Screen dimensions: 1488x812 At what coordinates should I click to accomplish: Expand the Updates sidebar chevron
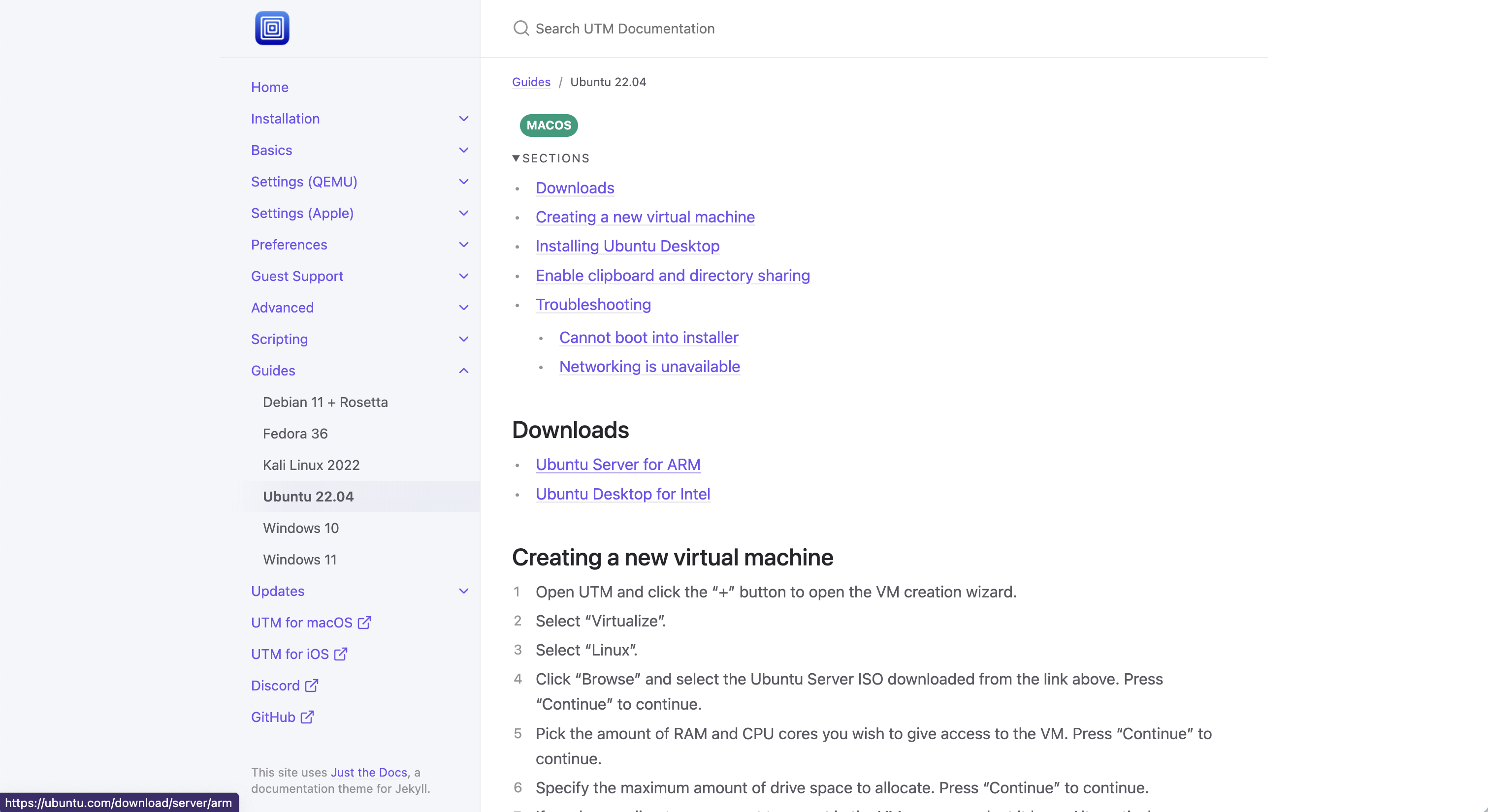(x=463, y=591)
